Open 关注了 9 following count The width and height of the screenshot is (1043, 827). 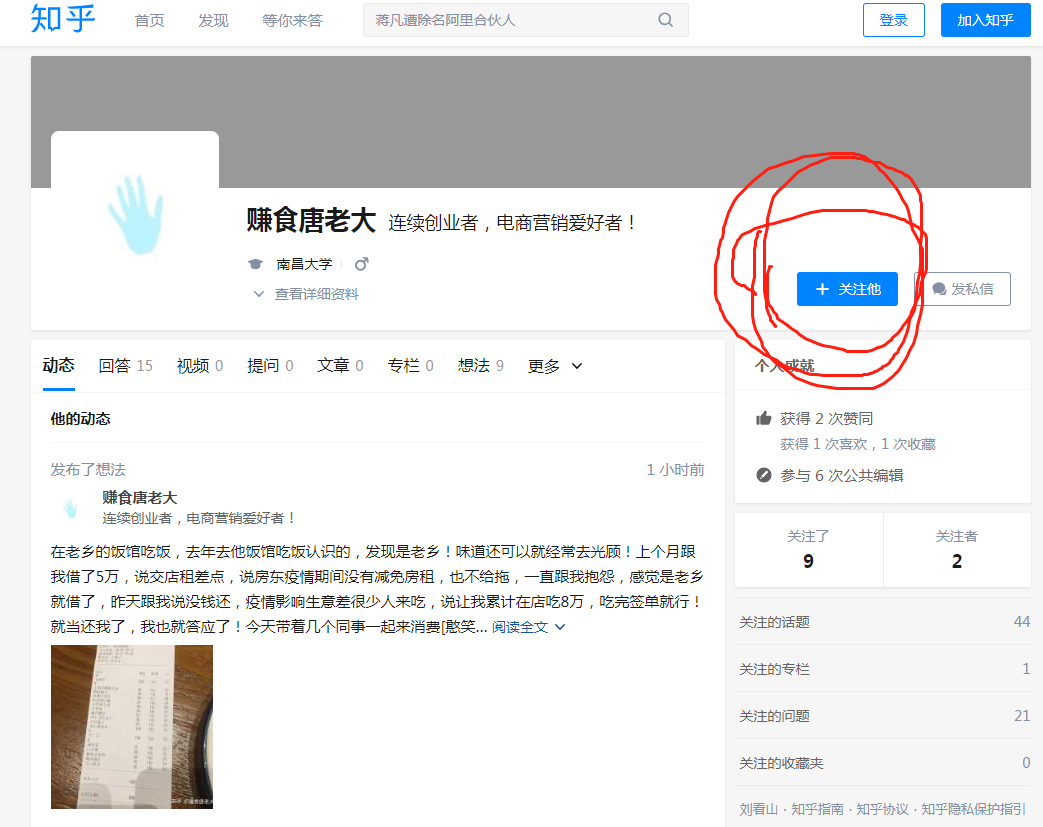808,550
